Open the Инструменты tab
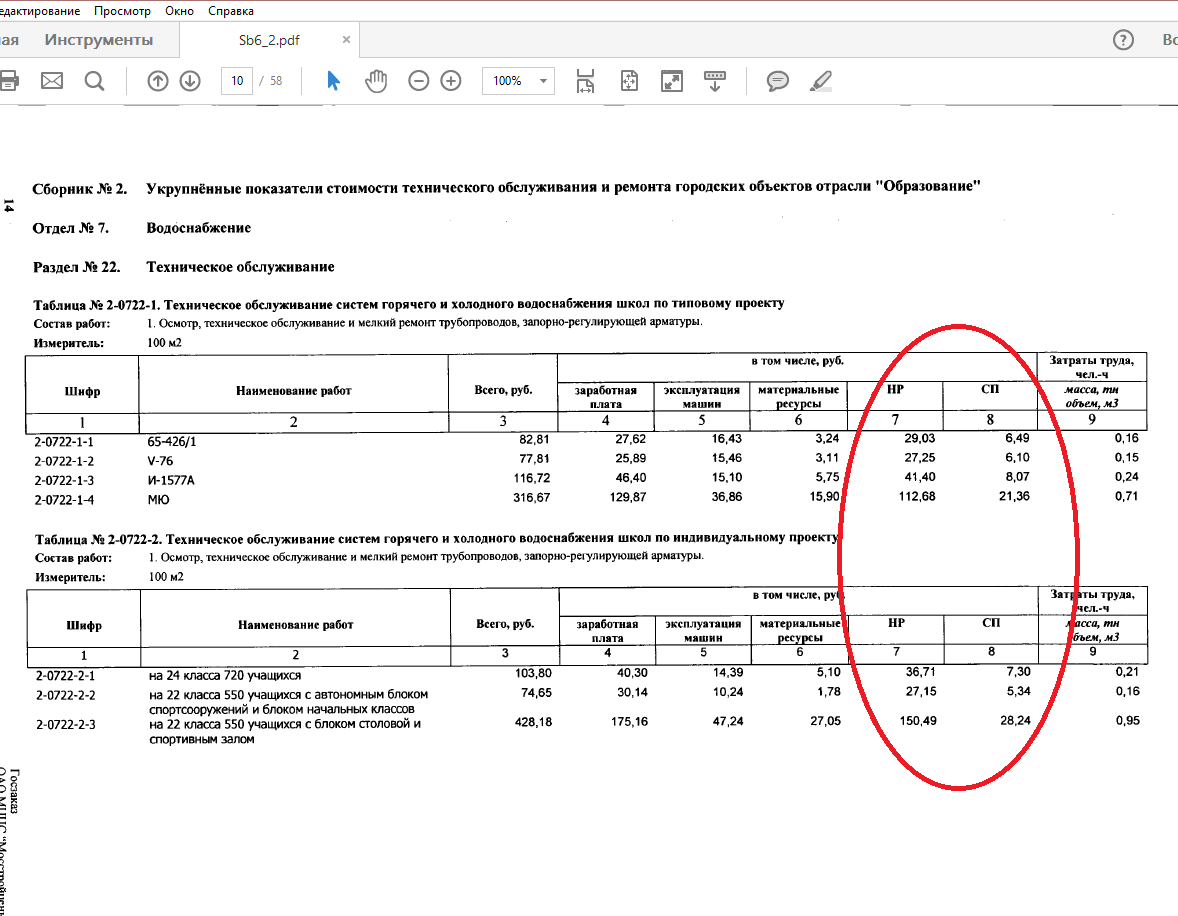This screenshot has width=1178, height=916. [98, 40]
